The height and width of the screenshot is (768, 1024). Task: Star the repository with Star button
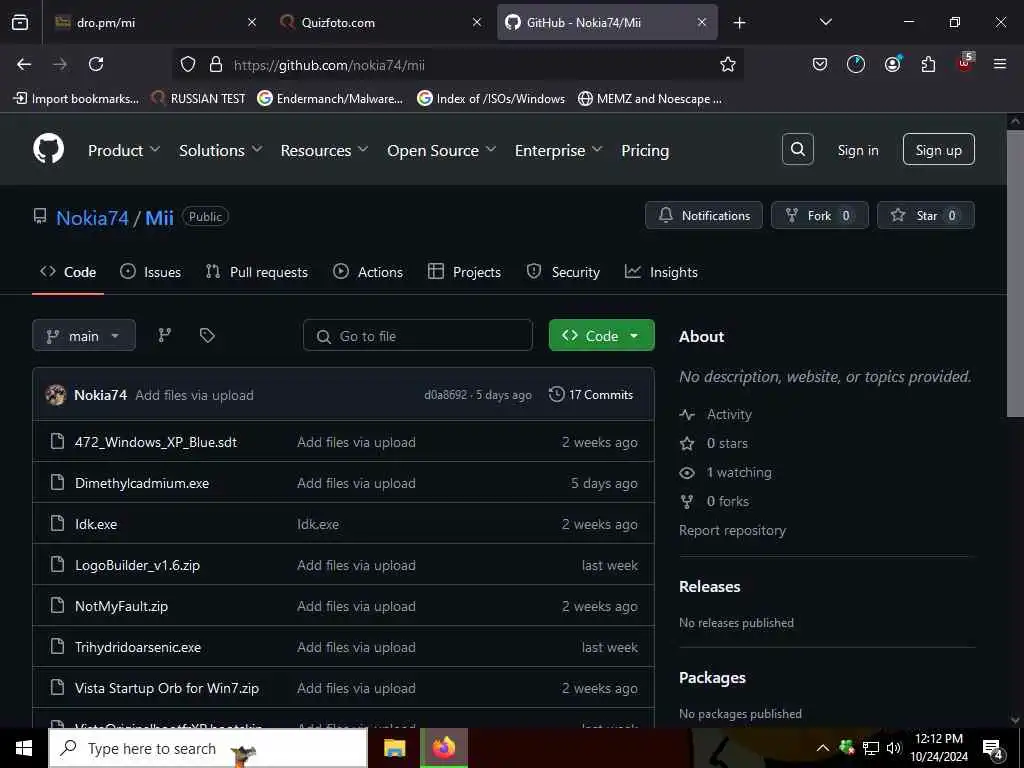(x=925, y=215)
